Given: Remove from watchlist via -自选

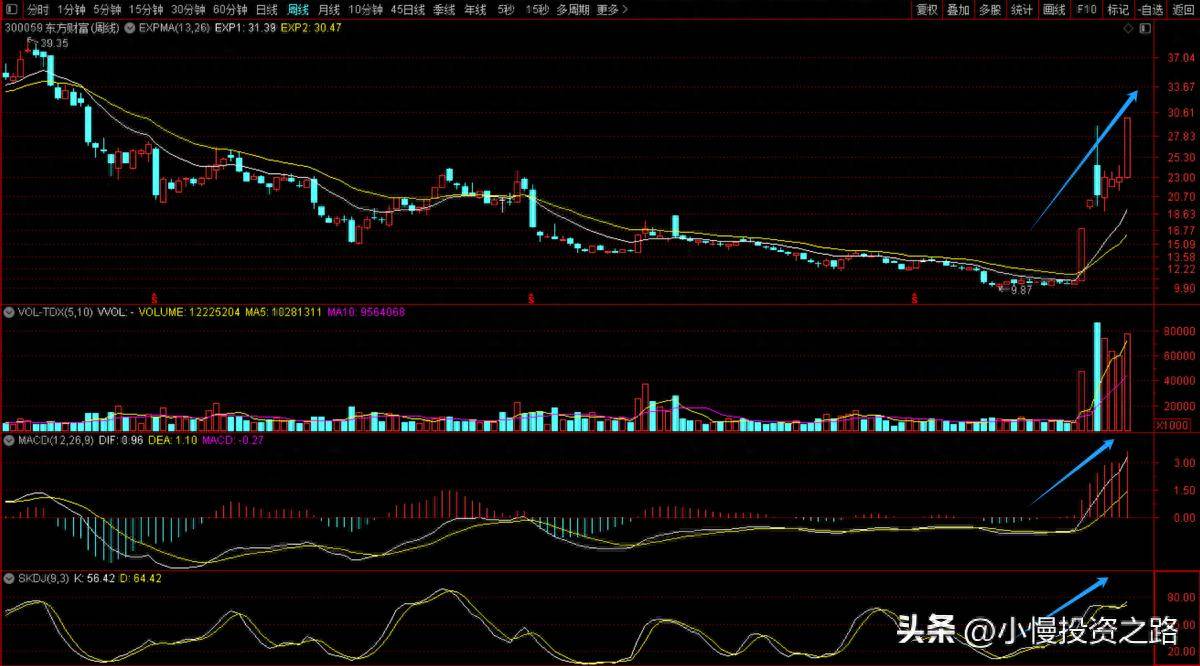Looking at the screenshot, I should [1150, 9].
